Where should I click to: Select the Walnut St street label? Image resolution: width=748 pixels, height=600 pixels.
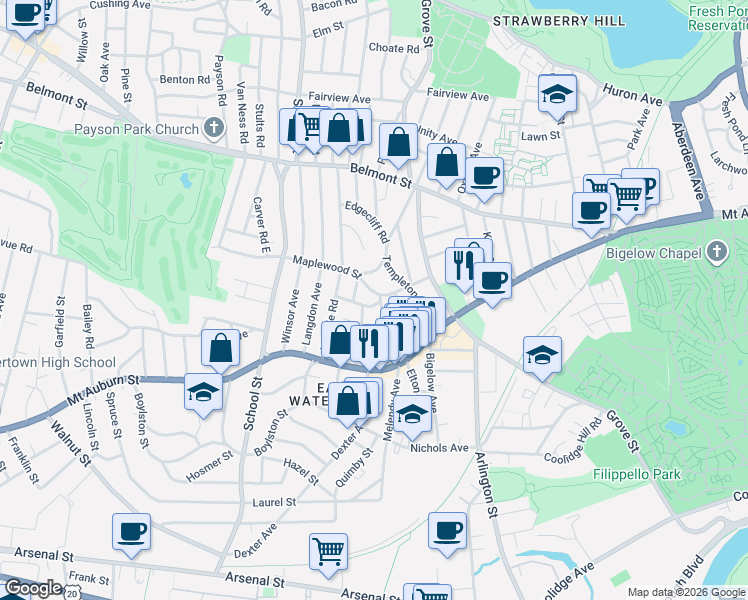point(71,443)
